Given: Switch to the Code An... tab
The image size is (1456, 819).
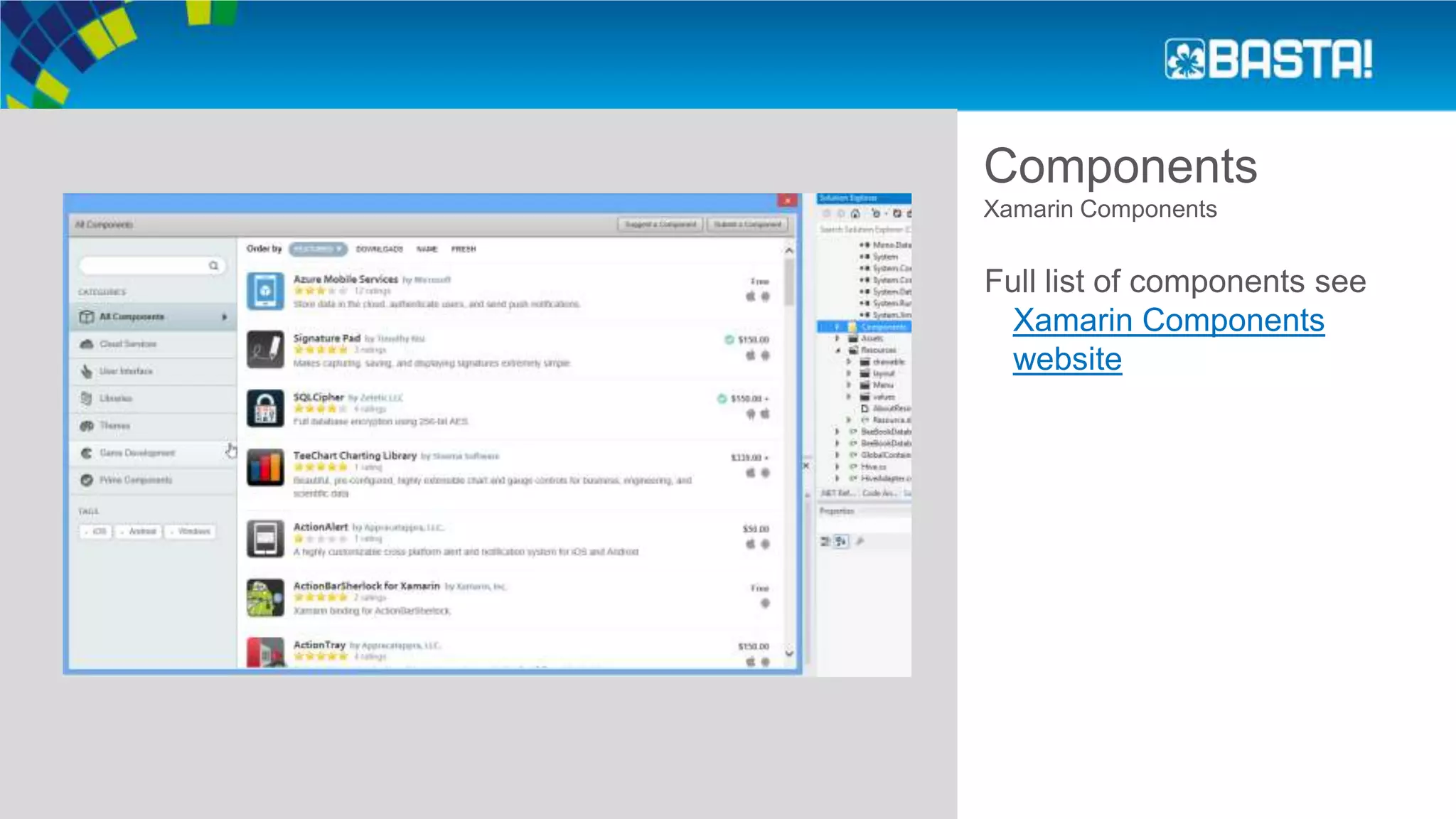Looking at the screenshot, I should pyautogui.click(x=880, y=493).
